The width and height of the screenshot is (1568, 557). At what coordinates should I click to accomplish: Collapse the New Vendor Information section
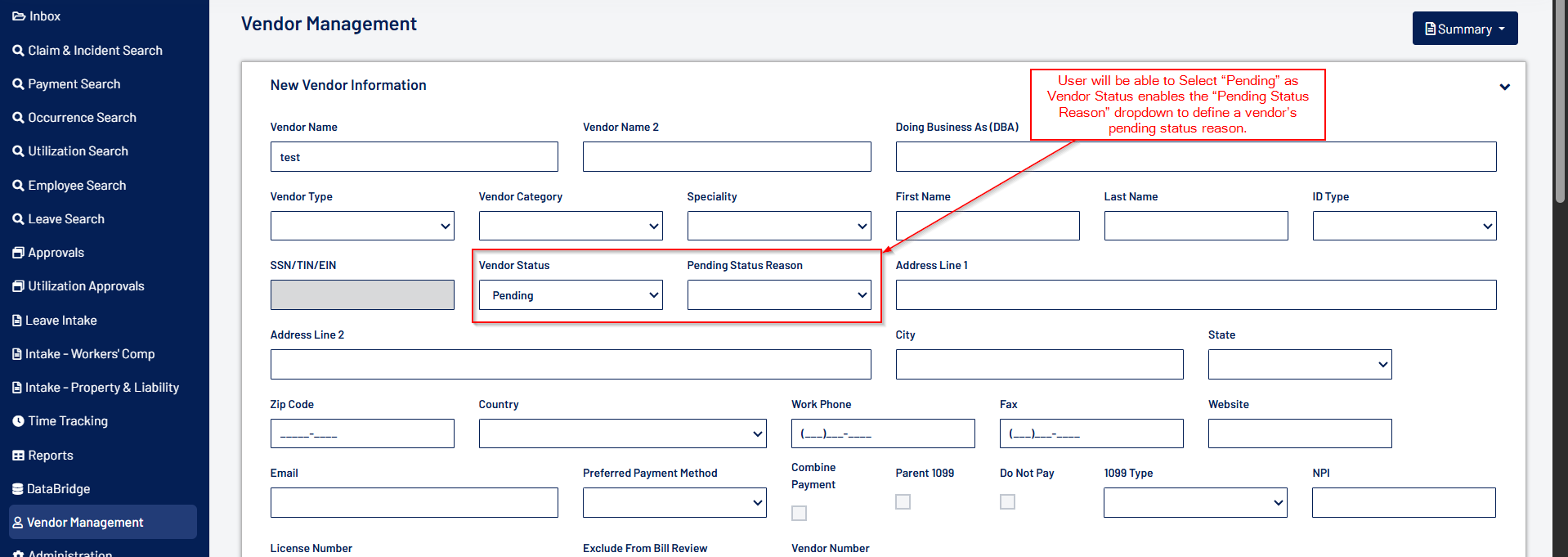1504,87
